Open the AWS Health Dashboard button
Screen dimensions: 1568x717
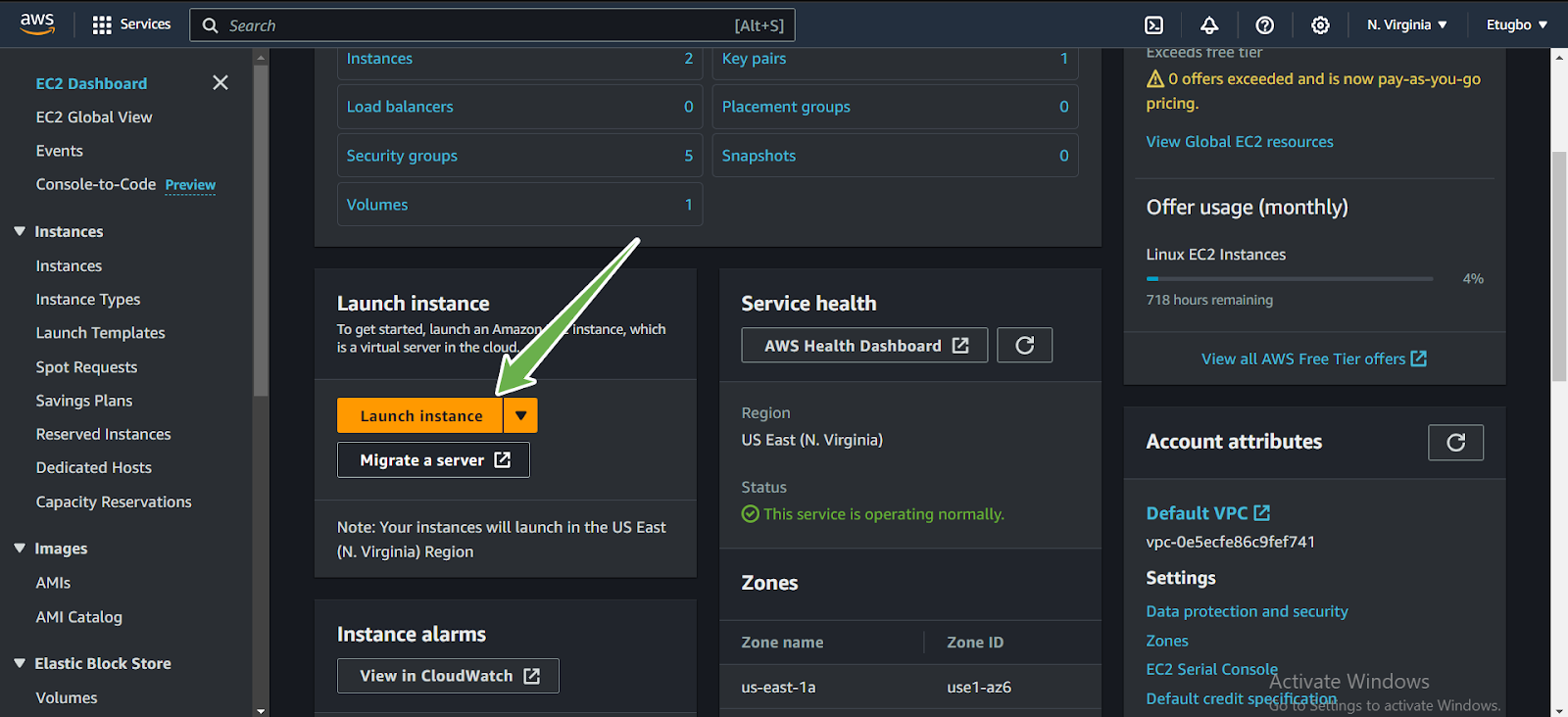(864, 345)
